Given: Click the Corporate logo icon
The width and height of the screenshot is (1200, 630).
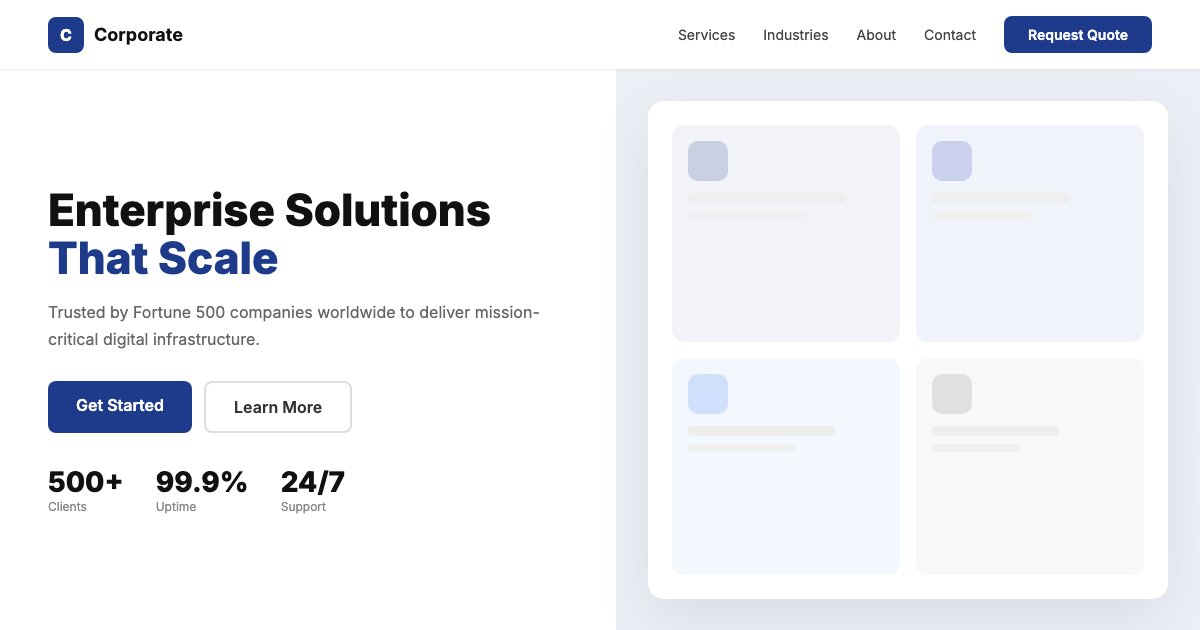Looking at the screenshot, I should point(66,35).
